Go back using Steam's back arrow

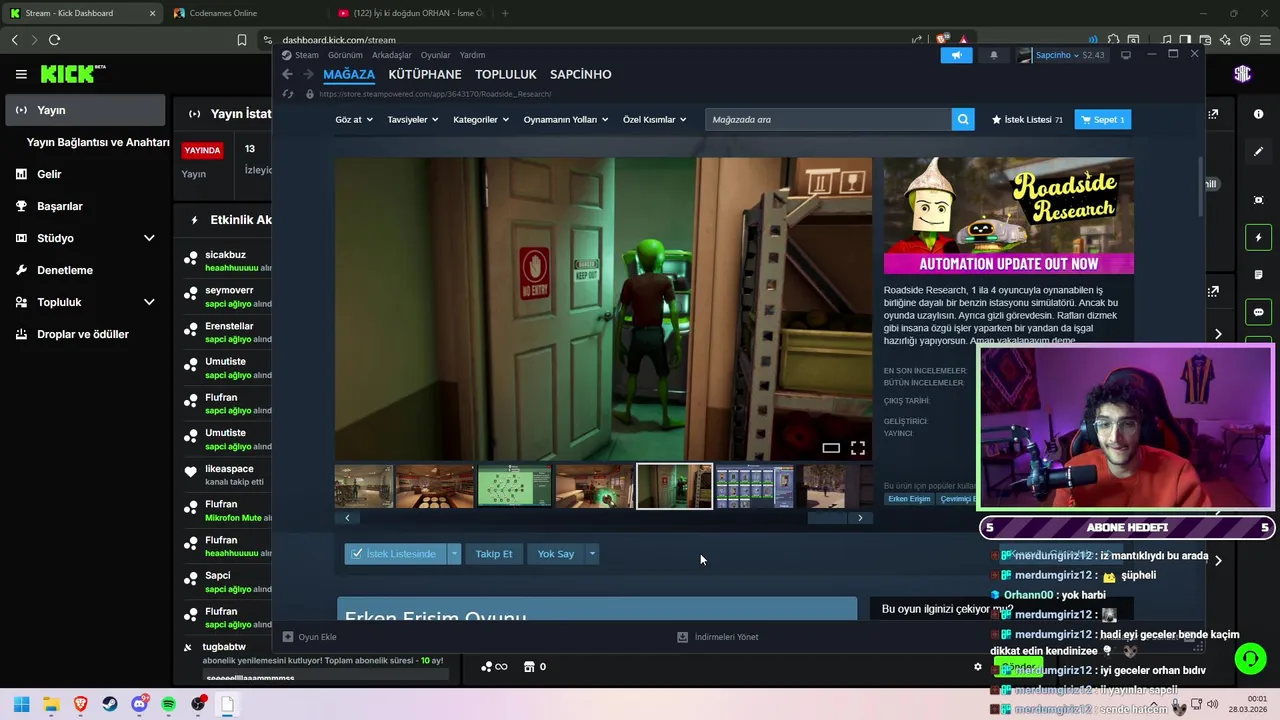(287, 74)
